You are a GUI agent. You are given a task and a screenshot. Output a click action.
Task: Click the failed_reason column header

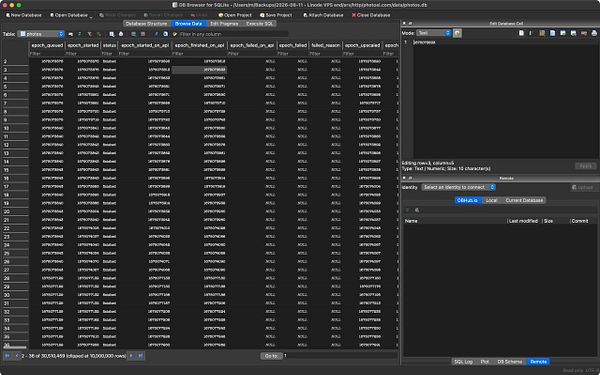pyautogui.click(x=325, y=45)
